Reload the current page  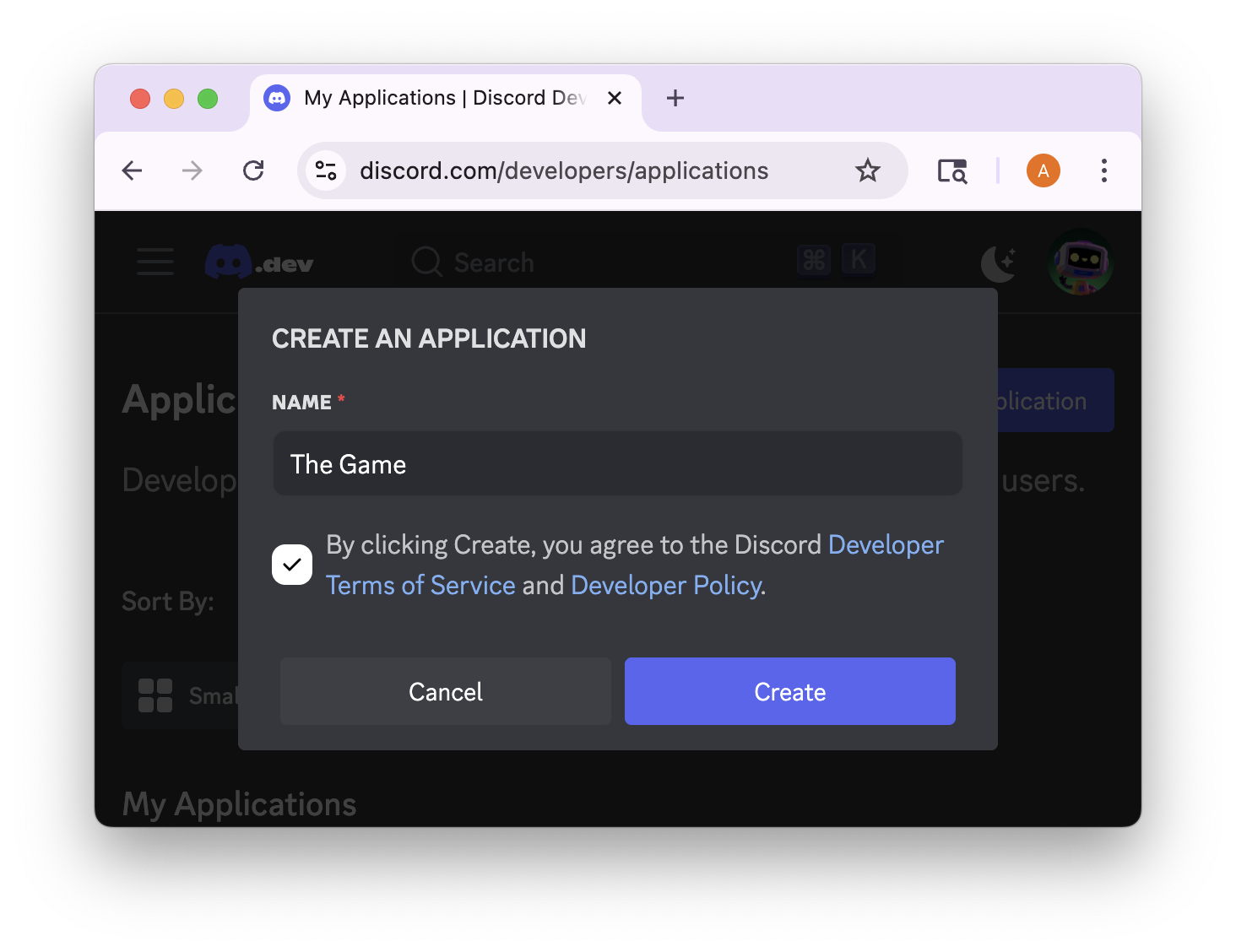point(252,170)
